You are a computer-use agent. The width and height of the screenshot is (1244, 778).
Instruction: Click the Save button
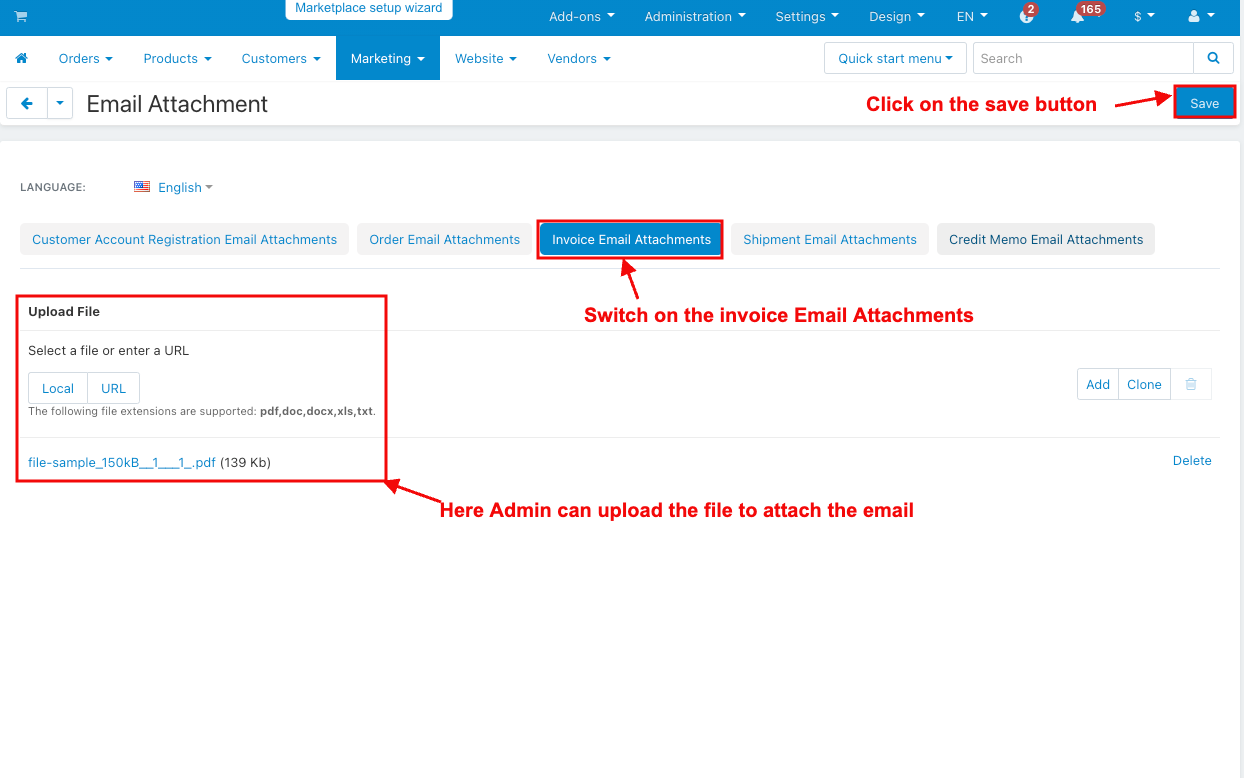pyautogui.click(x=1204, y=103)
